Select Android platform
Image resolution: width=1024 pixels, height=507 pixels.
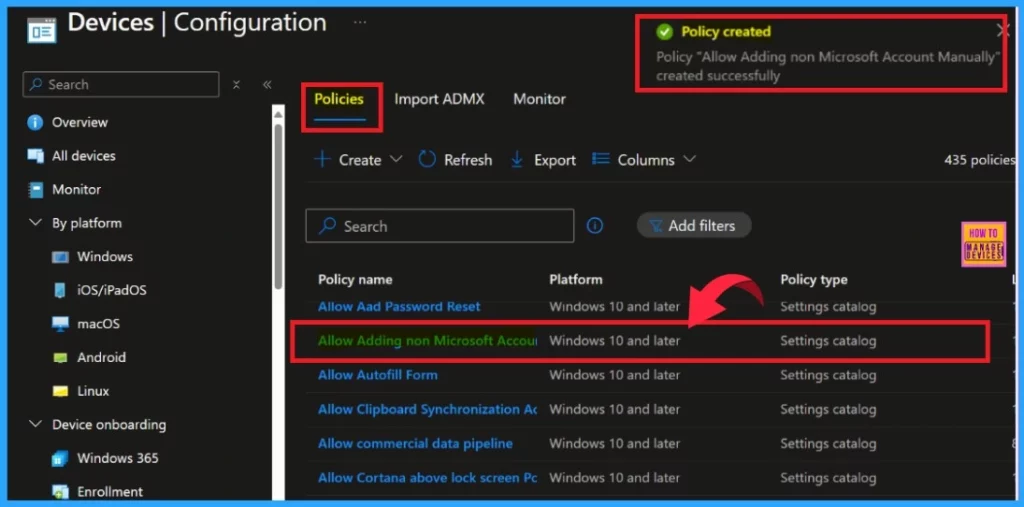[x=101, y=357]
